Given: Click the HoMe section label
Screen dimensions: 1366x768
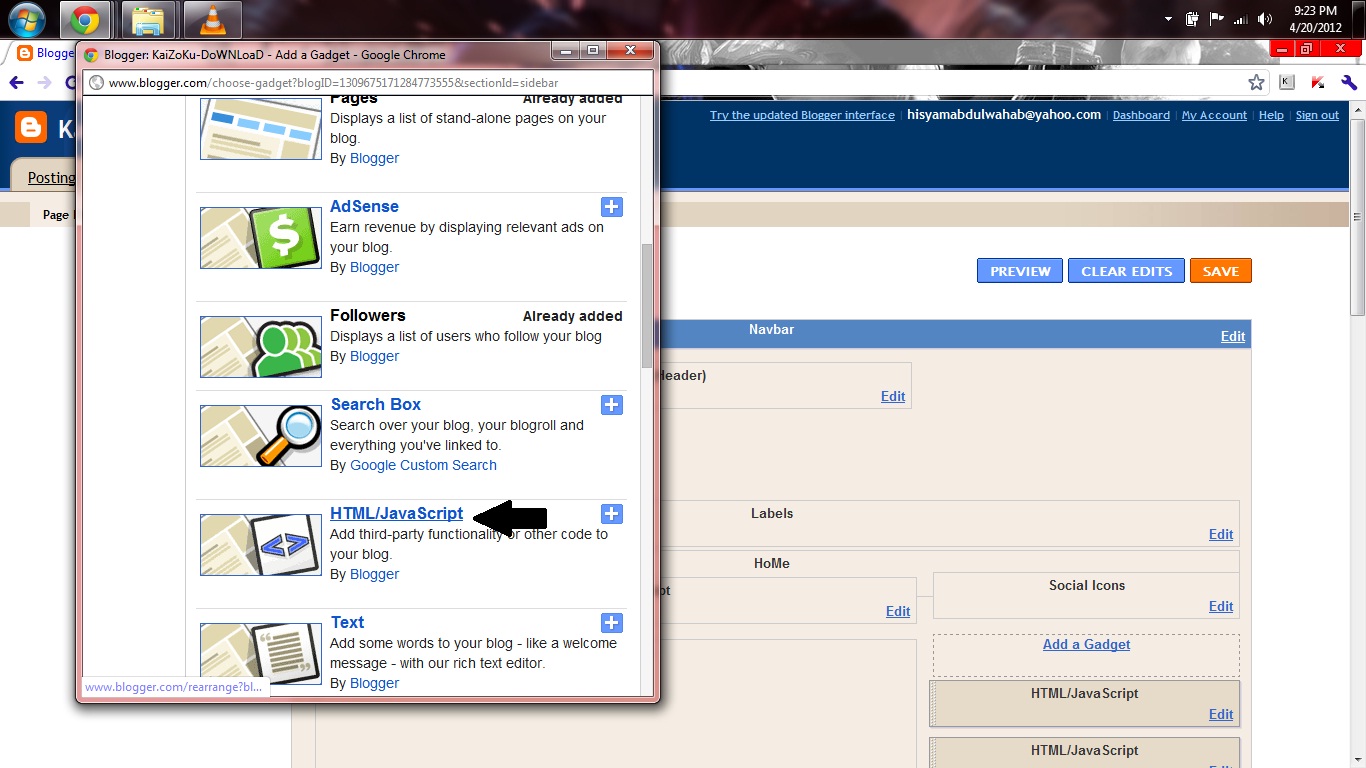Looking at the screenshot, I should click(772, 564).
